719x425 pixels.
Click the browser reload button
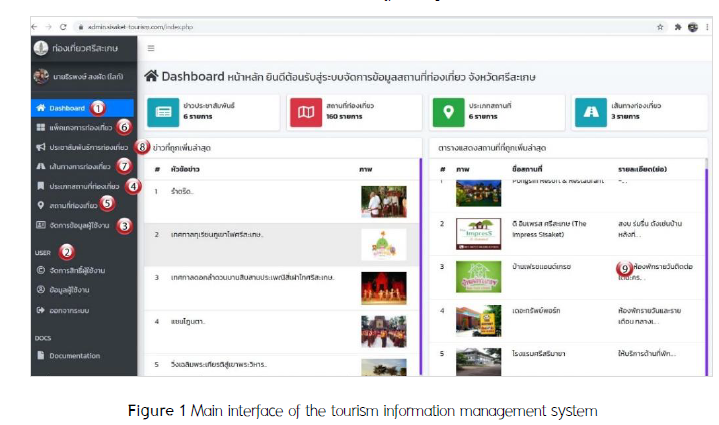point(64,26)
